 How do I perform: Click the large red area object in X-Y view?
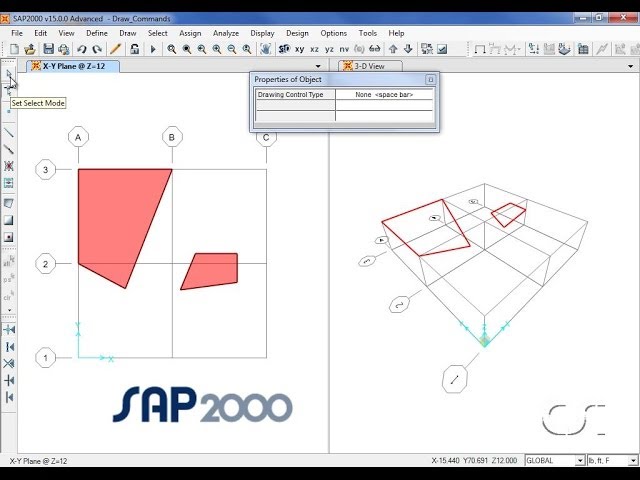[114, 220]
